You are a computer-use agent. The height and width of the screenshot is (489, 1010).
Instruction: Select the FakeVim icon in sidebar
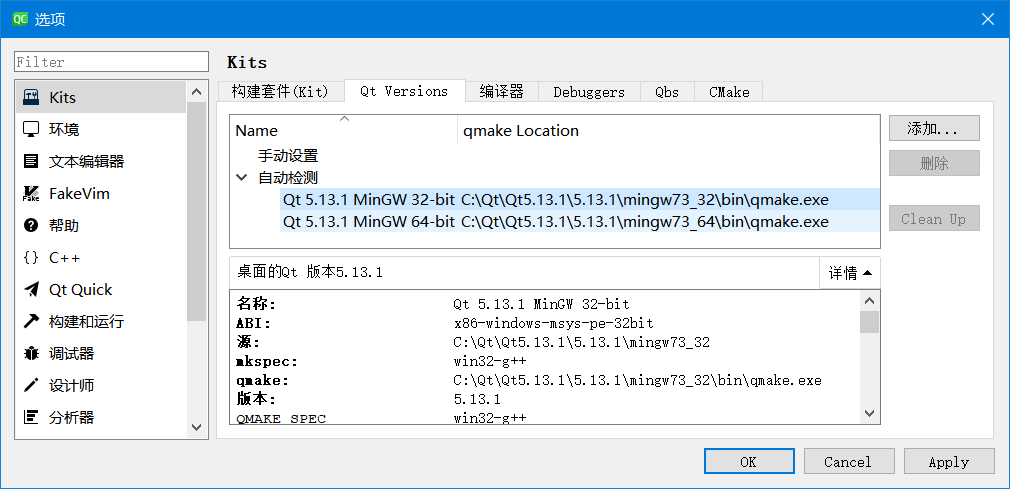(x=31, y=193)
